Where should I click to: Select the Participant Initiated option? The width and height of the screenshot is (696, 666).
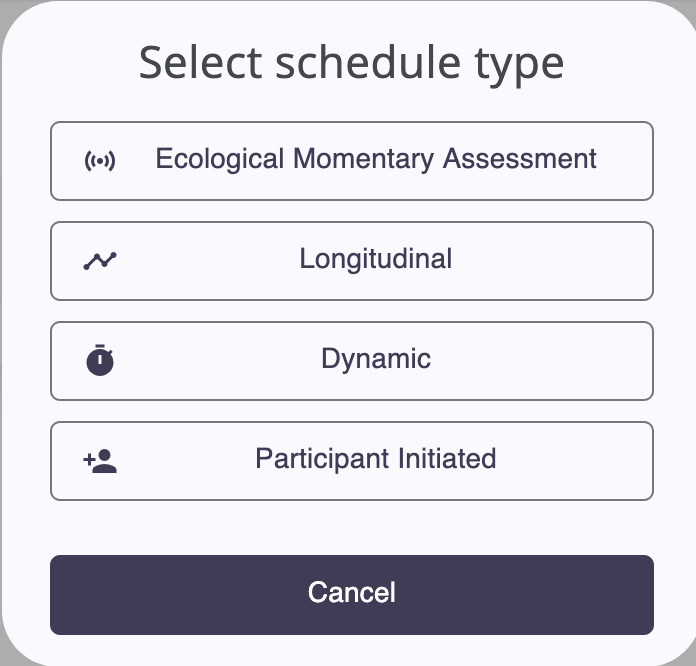click(x=352, y=461)
